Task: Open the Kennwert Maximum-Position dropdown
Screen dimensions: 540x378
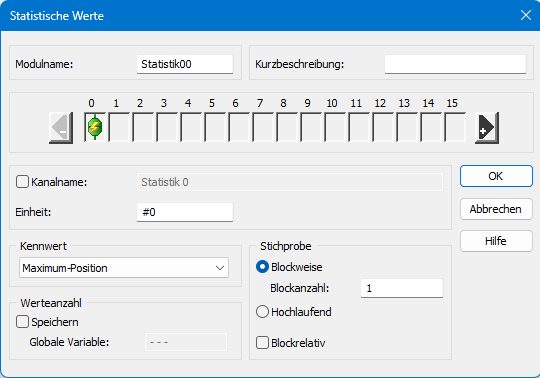Action: coord(124,268)
